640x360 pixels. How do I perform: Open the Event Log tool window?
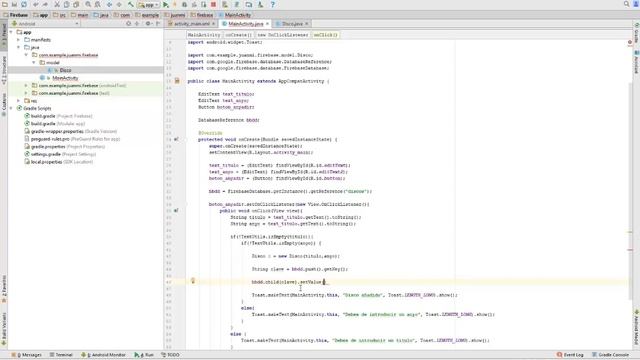(x=570, y=355)
